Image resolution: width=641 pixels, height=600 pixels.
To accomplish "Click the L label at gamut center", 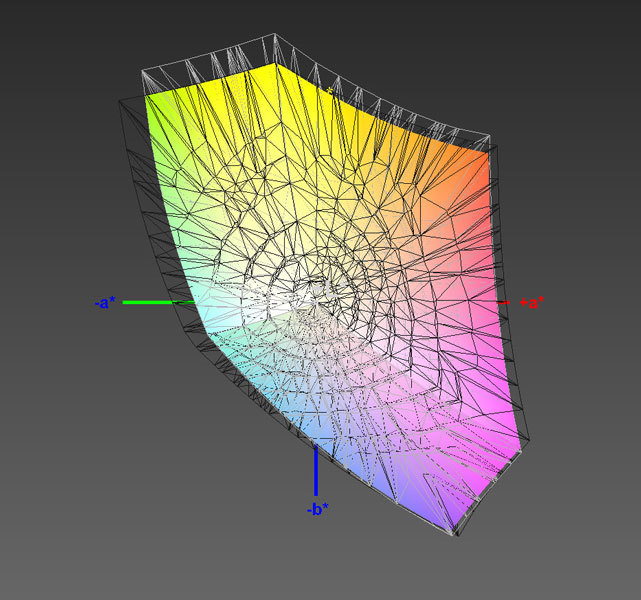I will (328, 289).
